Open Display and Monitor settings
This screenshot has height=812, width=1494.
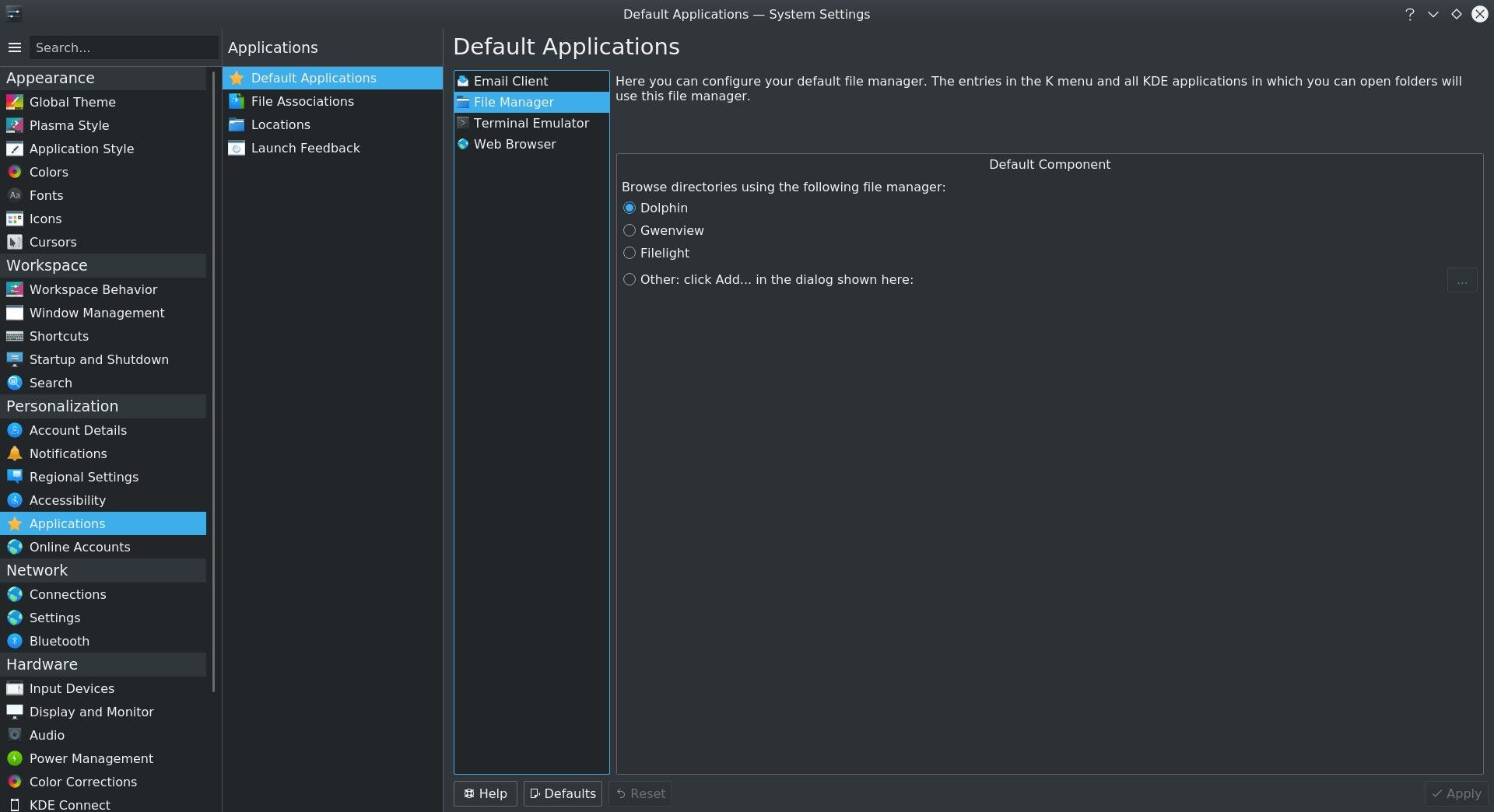tap(103, 712)
